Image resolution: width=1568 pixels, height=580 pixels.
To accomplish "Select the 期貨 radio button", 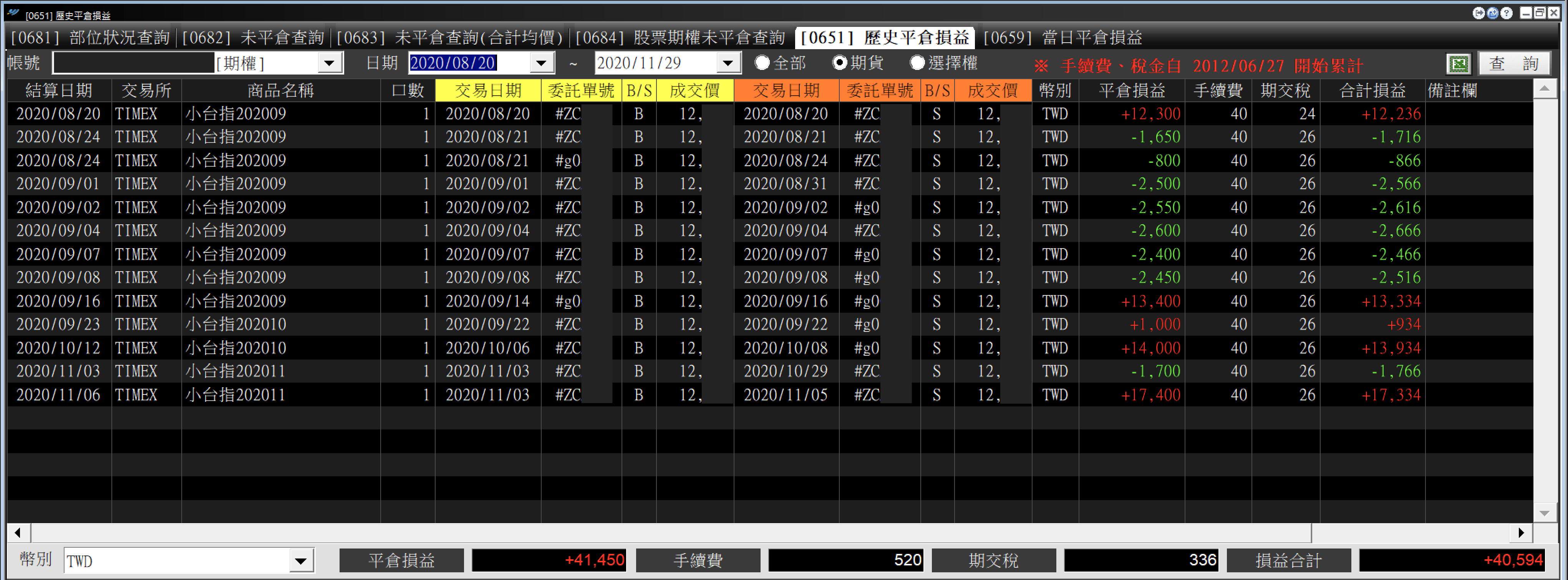I will click(839, 63).
